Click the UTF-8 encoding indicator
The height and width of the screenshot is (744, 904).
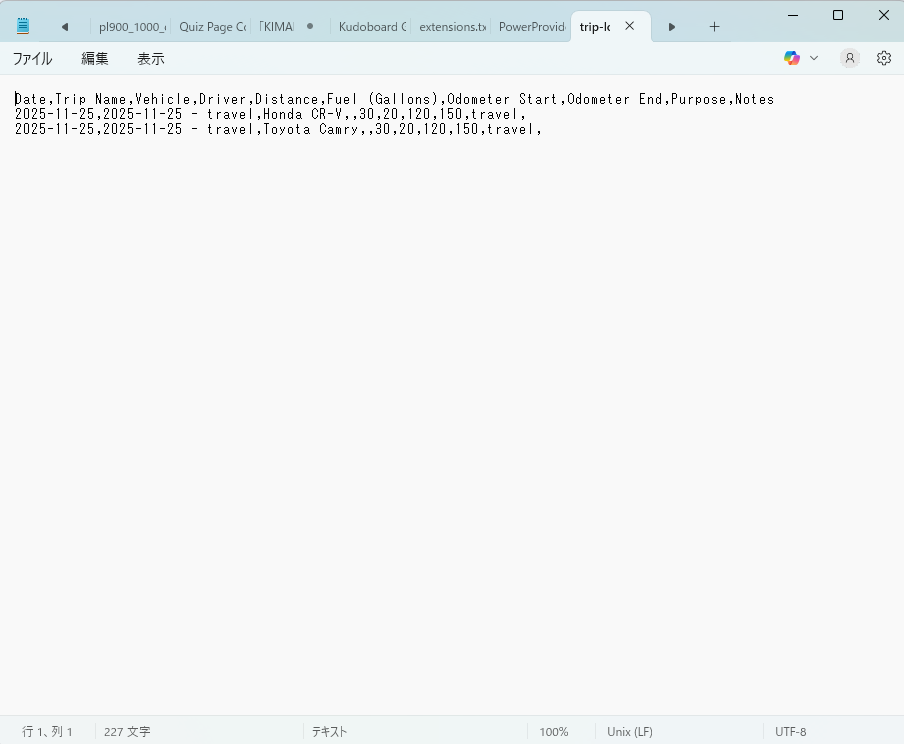[x=790, y=731]
